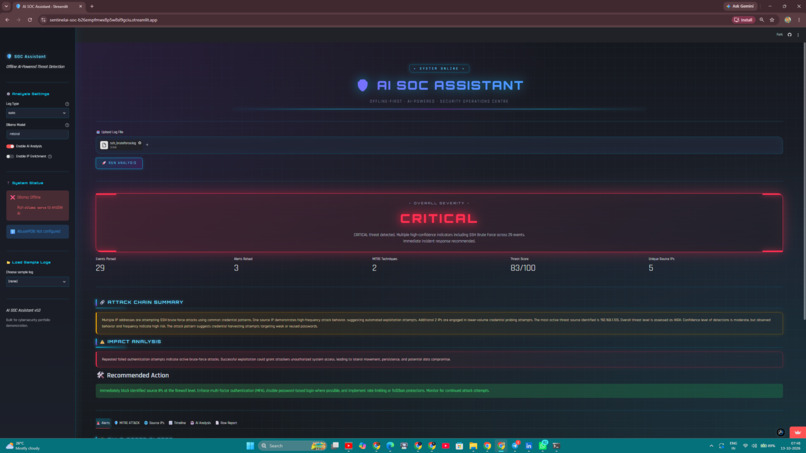Click the ATTACK CHAIN SUMMARY heading
The image size is (806, 453).
point(145,302)
